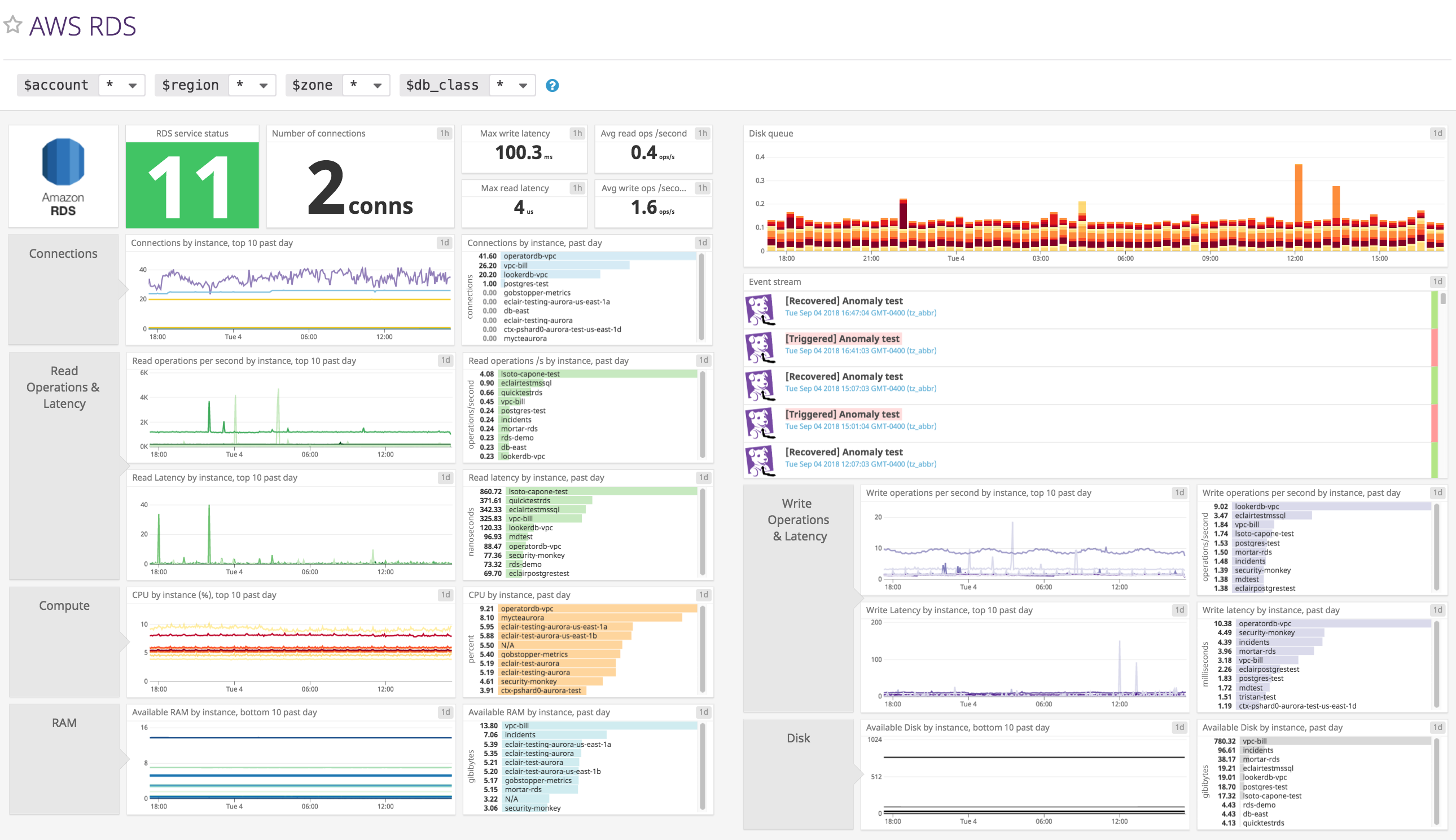Click the 1d badge on the Disk queue chart
The image size is (1456, 840).
pos(1436,133)
